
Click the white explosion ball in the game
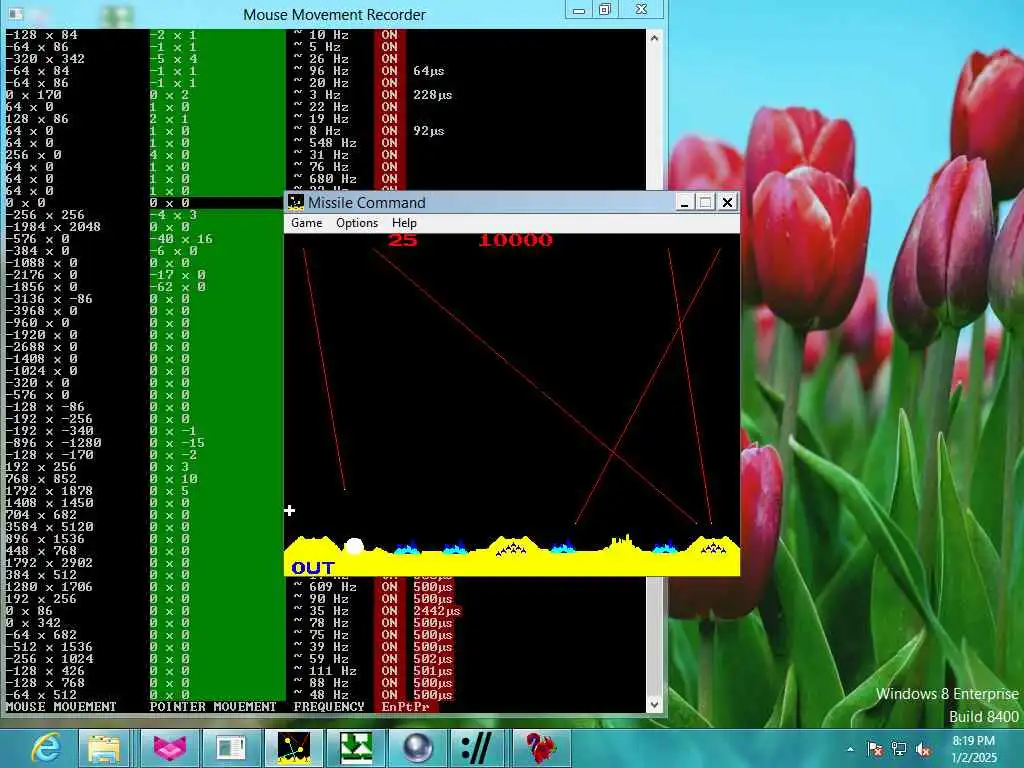(354, 546)
